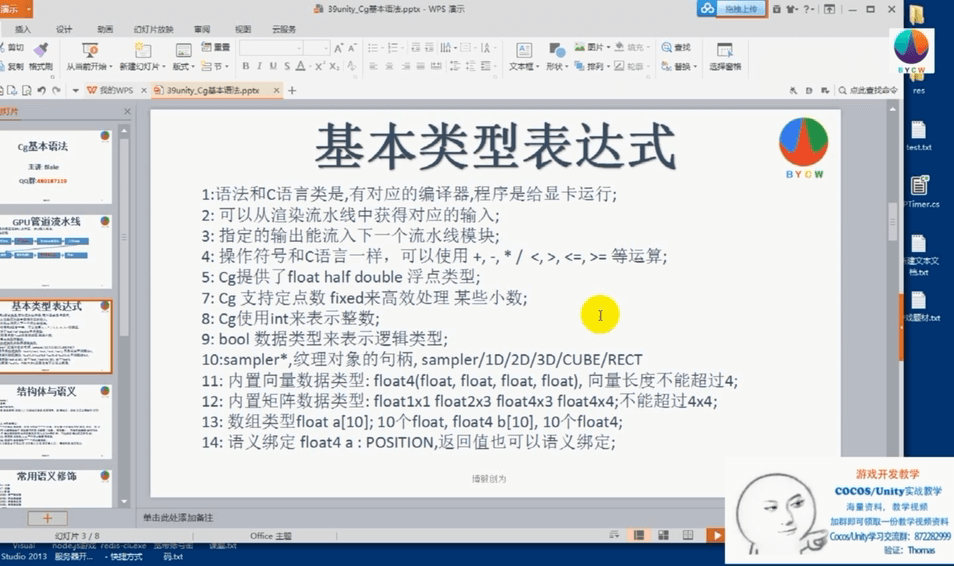The image size is (954, 566).
Task: Click the command search field (点此查找命令)
Action: [x=868, y=90]
